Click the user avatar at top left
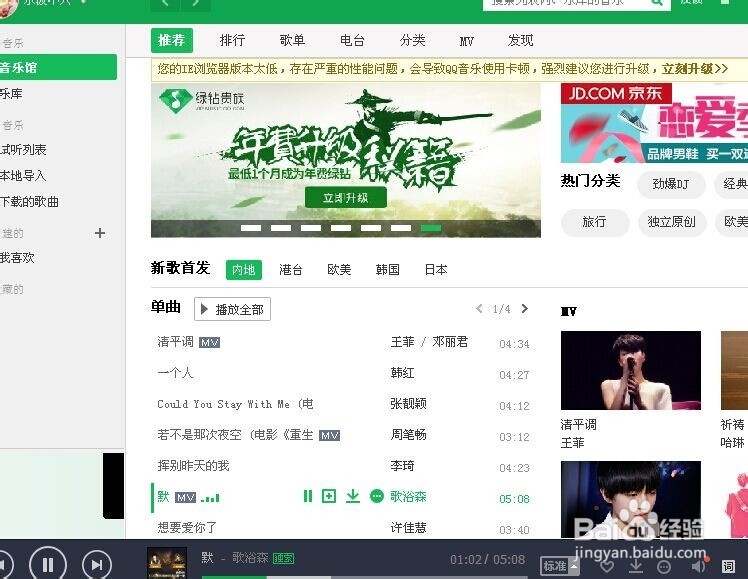 [x=9, y=7]
